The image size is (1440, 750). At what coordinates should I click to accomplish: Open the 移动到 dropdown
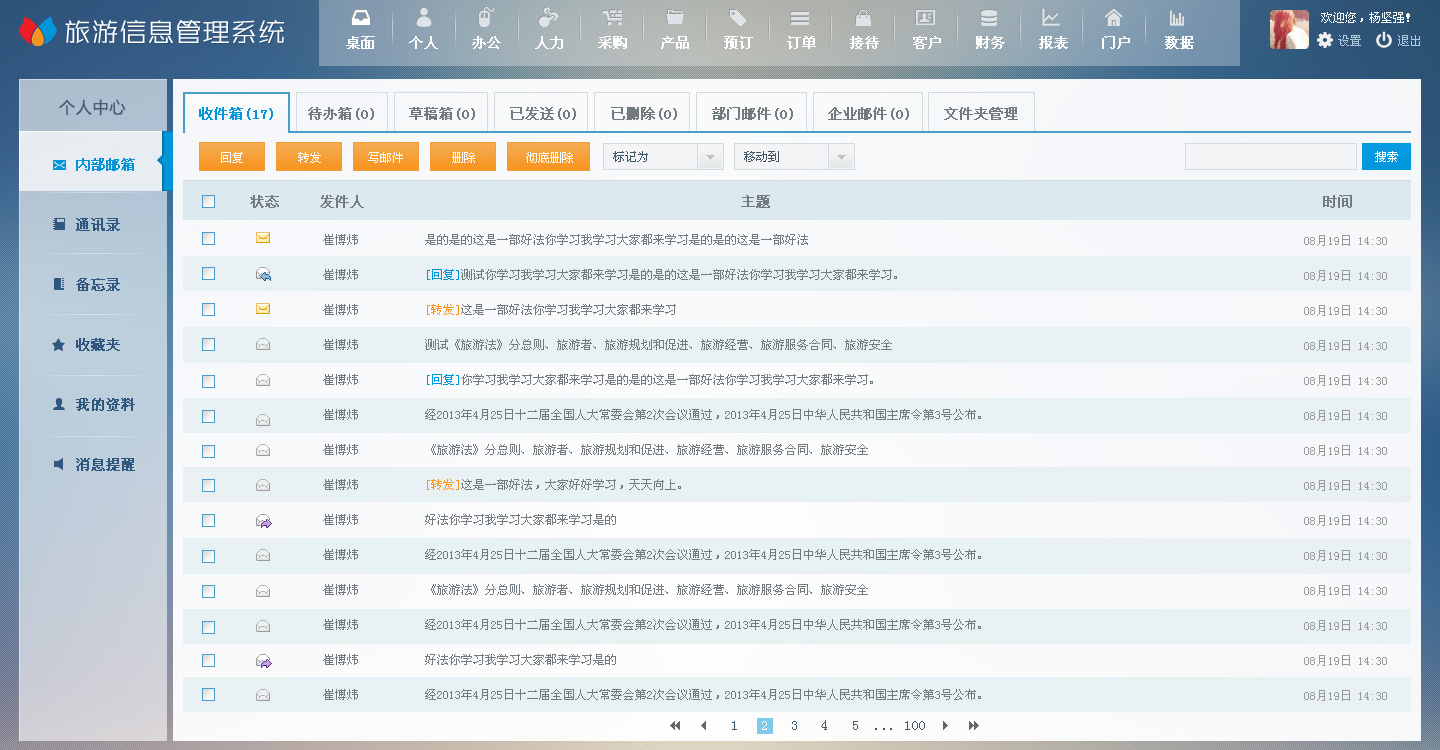pos(794,157)
